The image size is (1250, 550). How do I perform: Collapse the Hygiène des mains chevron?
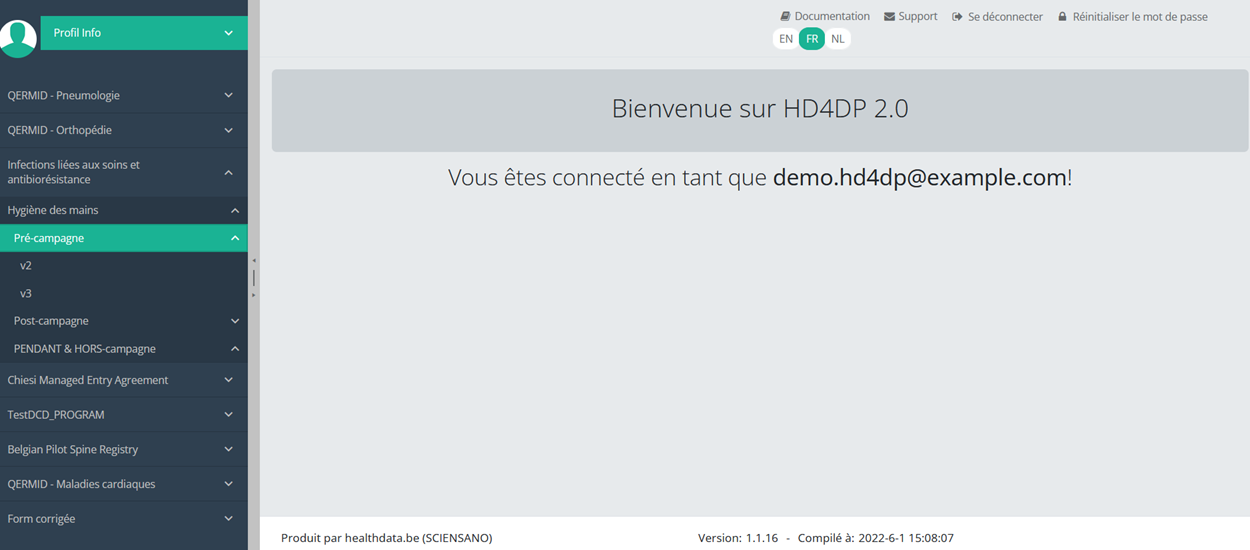click(235, 211)
